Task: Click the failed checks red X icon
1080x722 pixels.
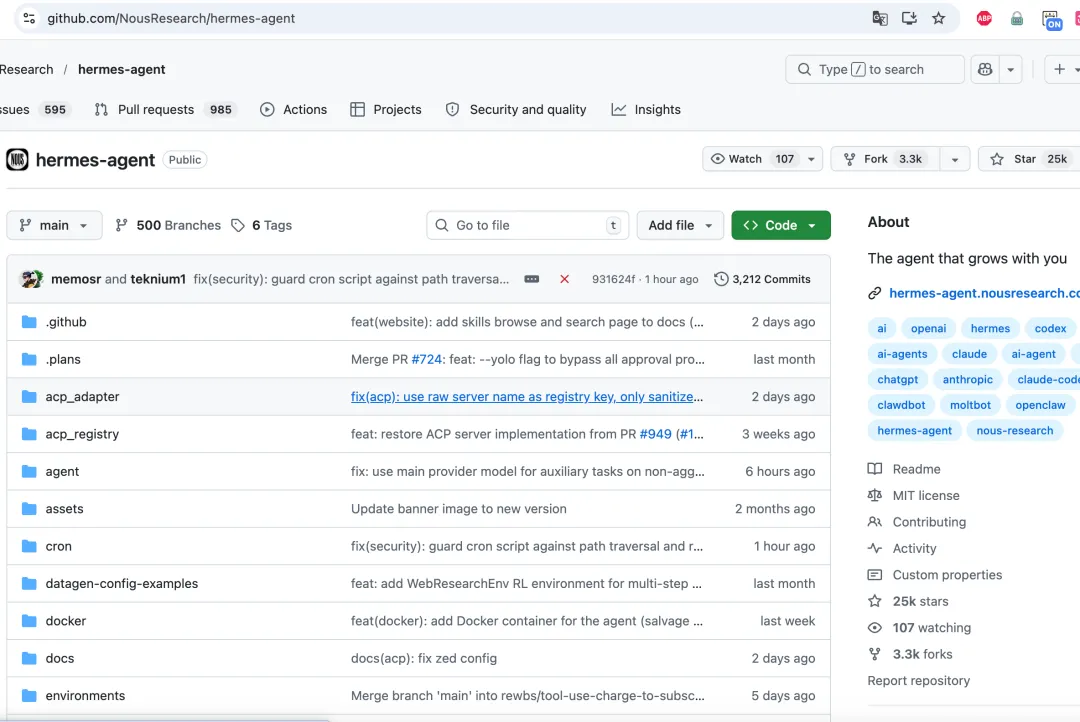Action: [x=564, y=279]
